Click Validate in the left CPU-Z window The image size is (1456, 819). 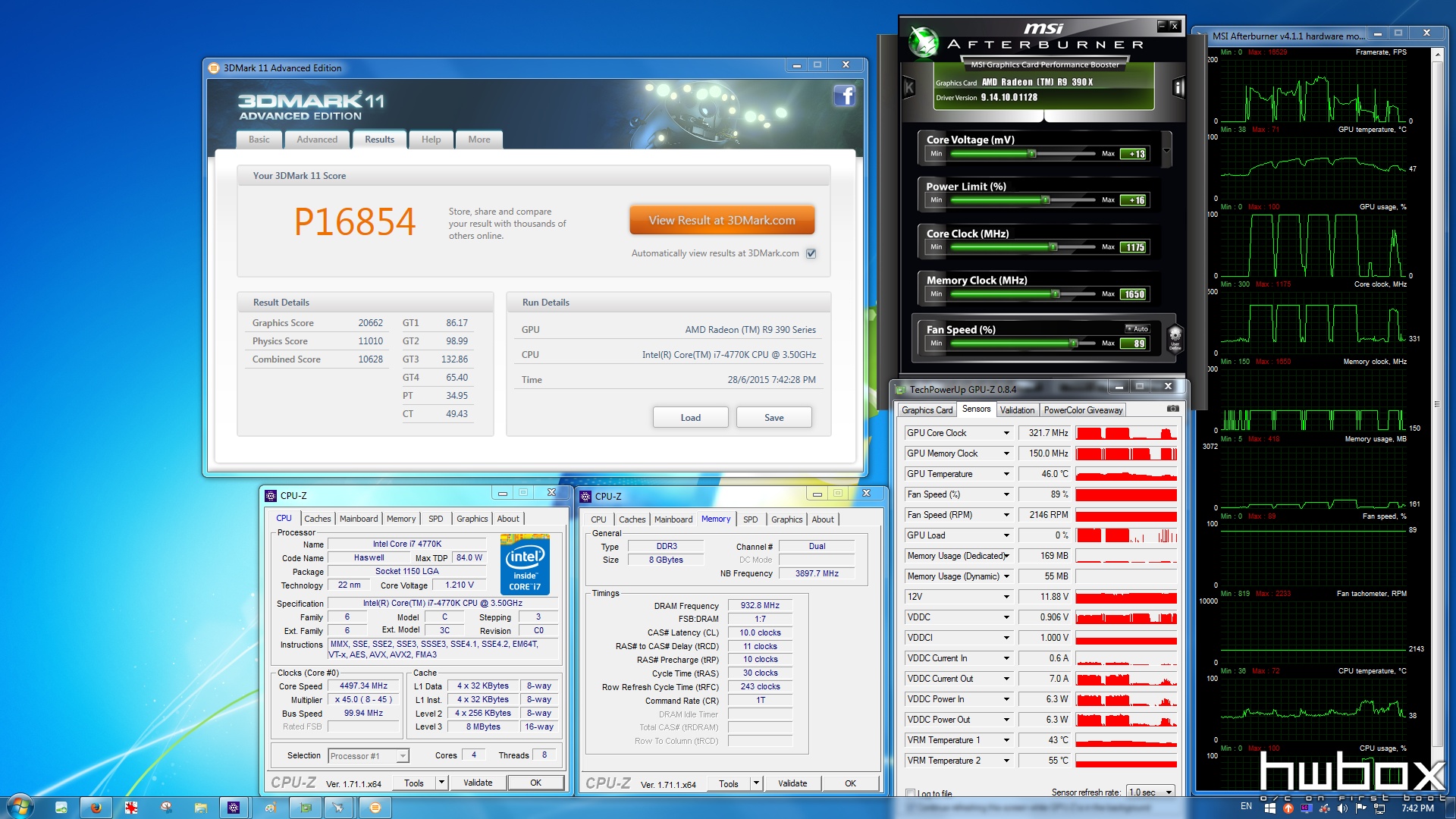click(478, 783)
